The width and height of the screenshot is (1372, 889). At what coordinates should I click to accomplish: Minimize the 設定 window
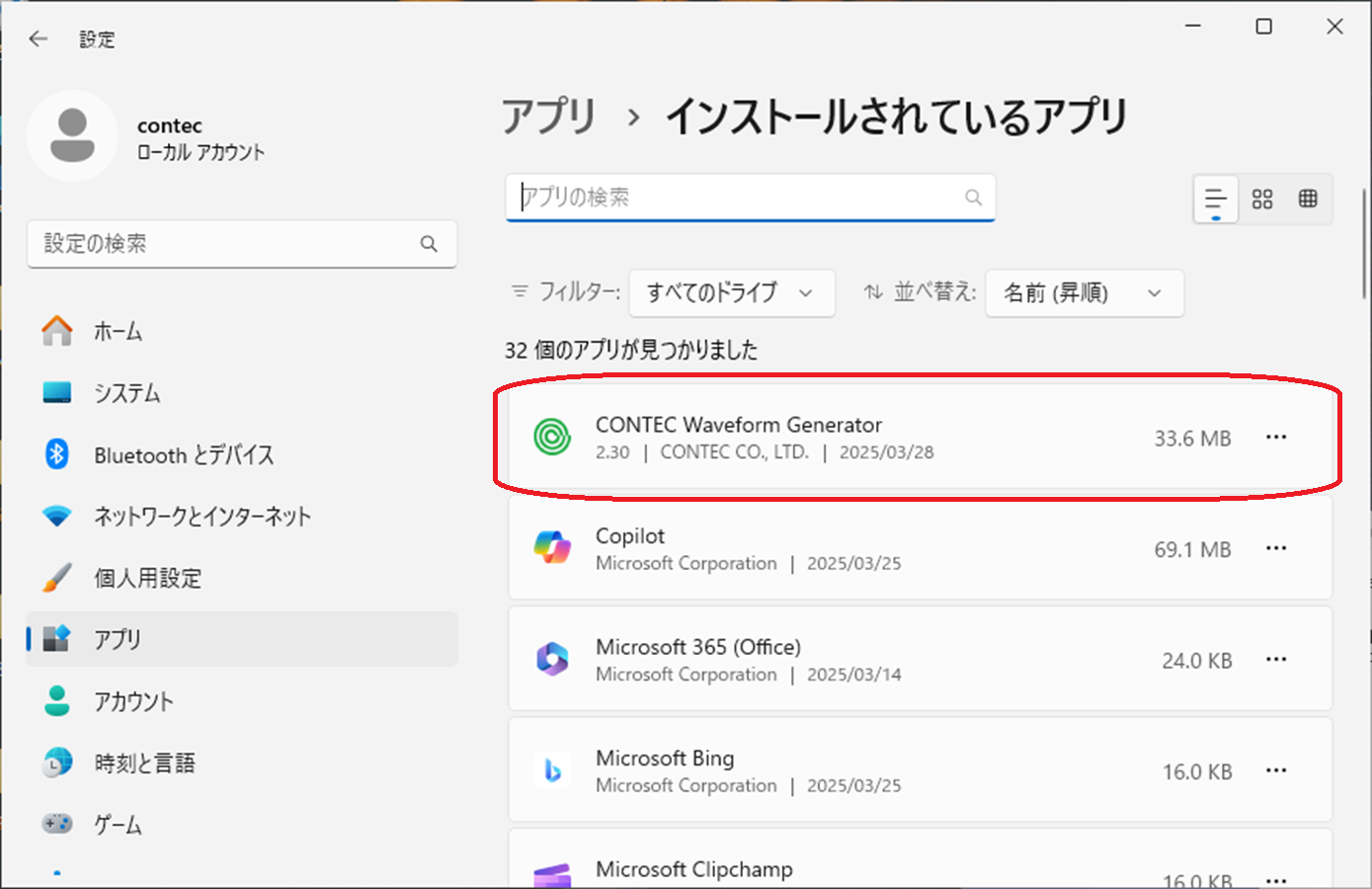1193,27
